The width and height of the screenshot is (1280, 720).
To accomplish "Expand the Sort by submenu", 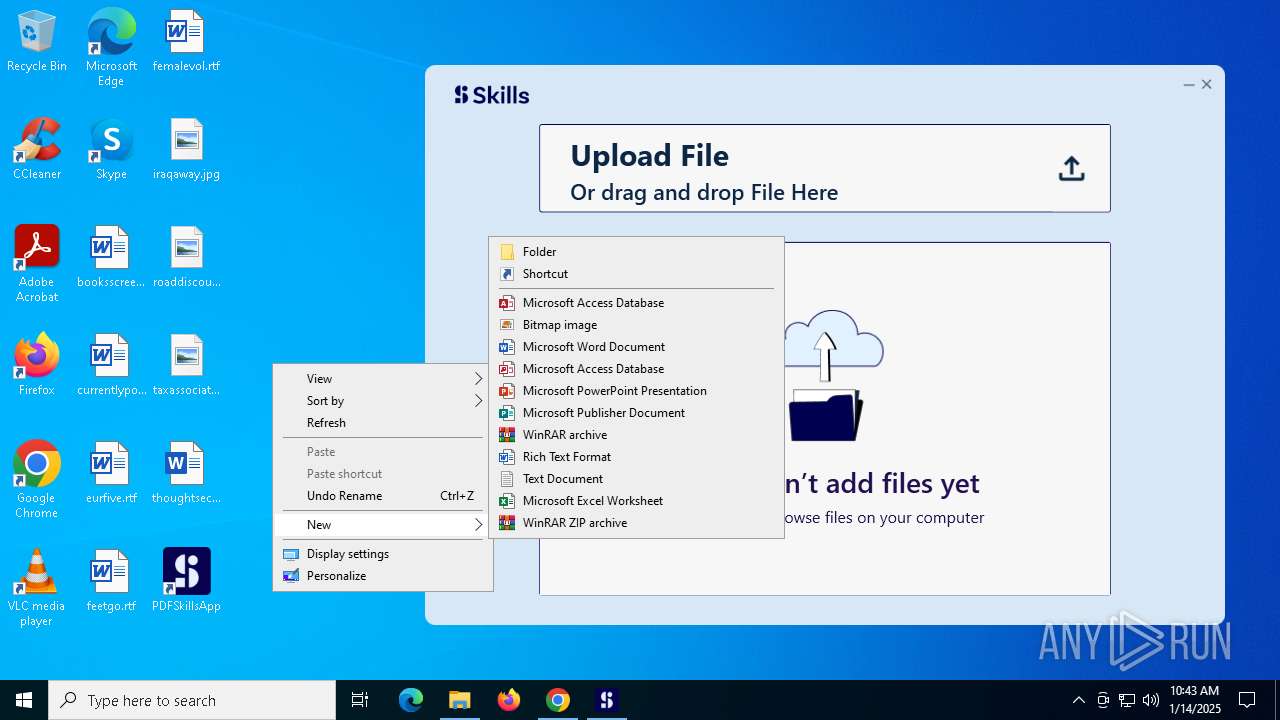I will tap(383, 401).
